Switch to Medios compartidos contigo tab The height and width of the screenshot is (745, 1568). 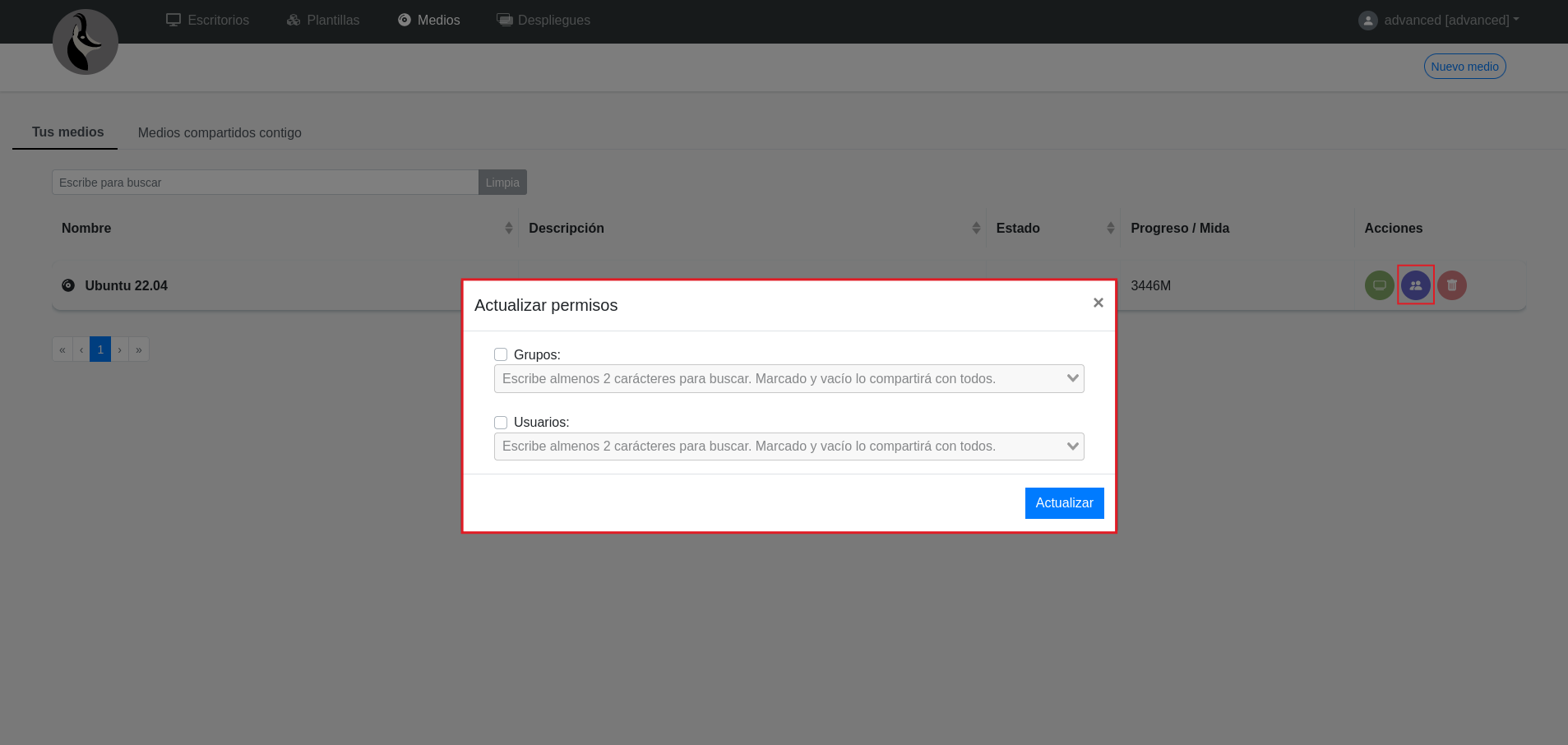(x=220, y=132)
